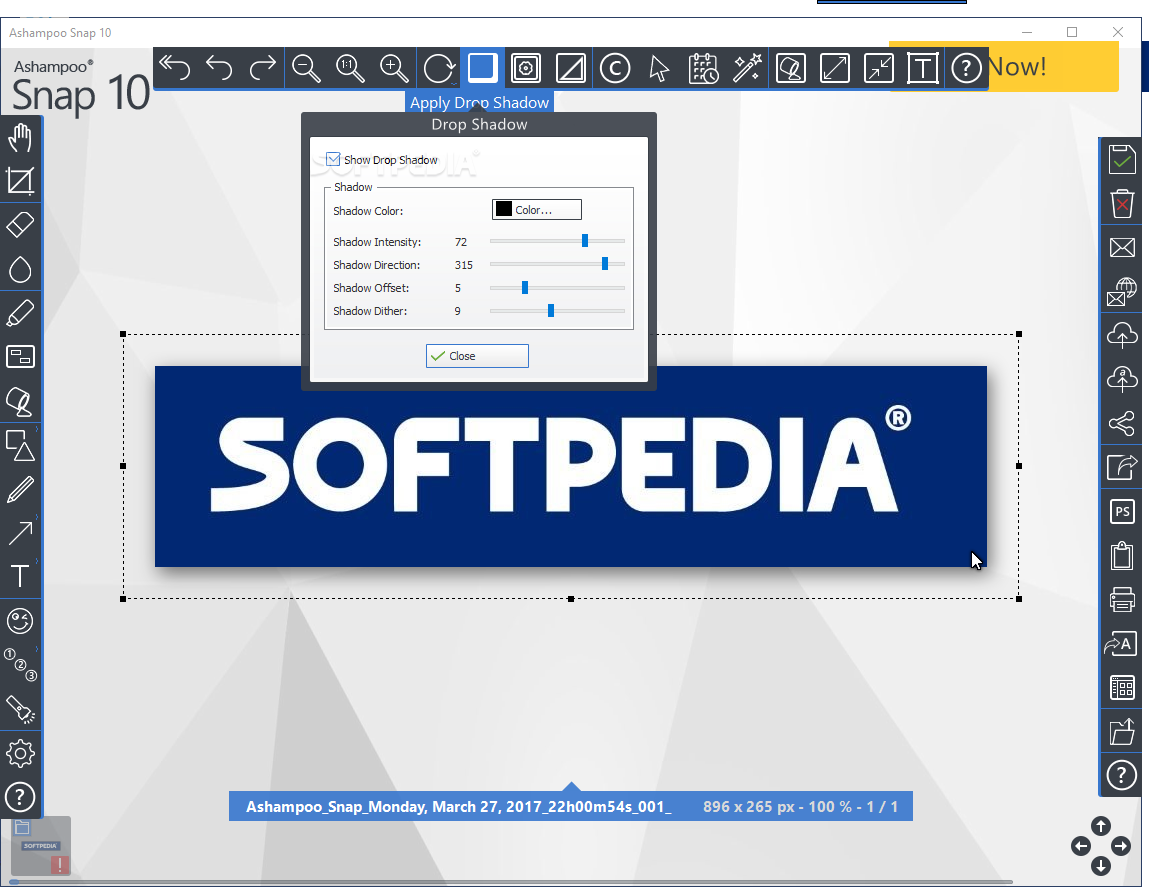Select the crop tool
The height and width of the screenshot is (887, 1149).
(x=21, y=181)
